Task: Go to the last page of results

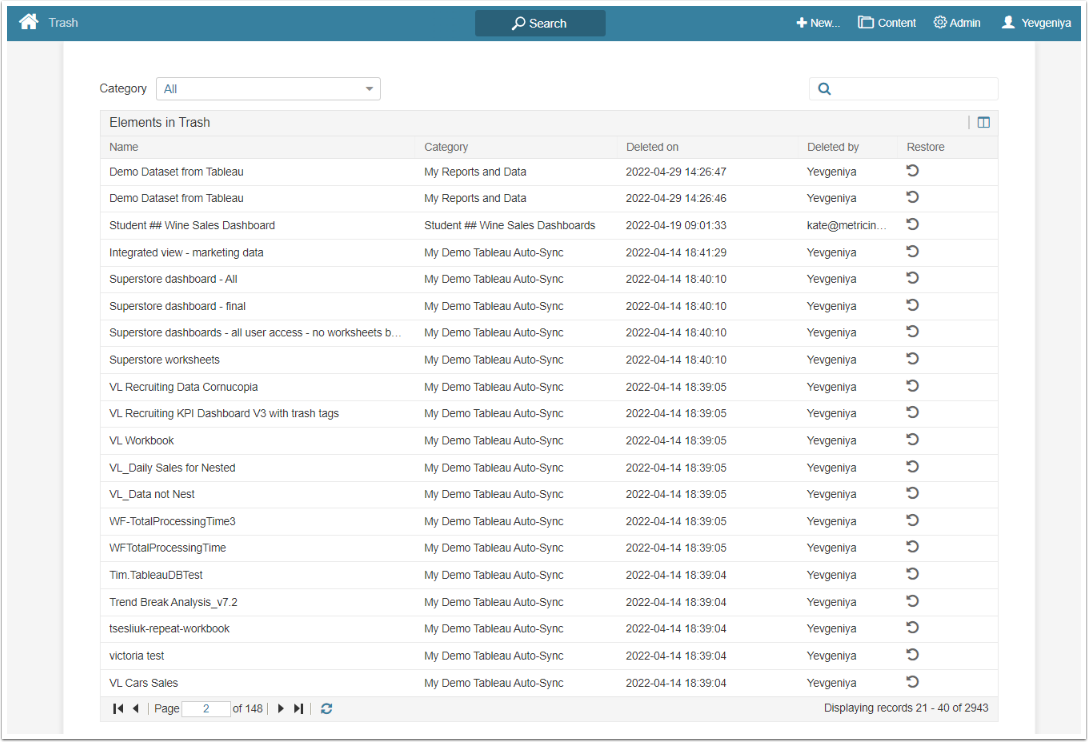Action: [x=298, y=708]
